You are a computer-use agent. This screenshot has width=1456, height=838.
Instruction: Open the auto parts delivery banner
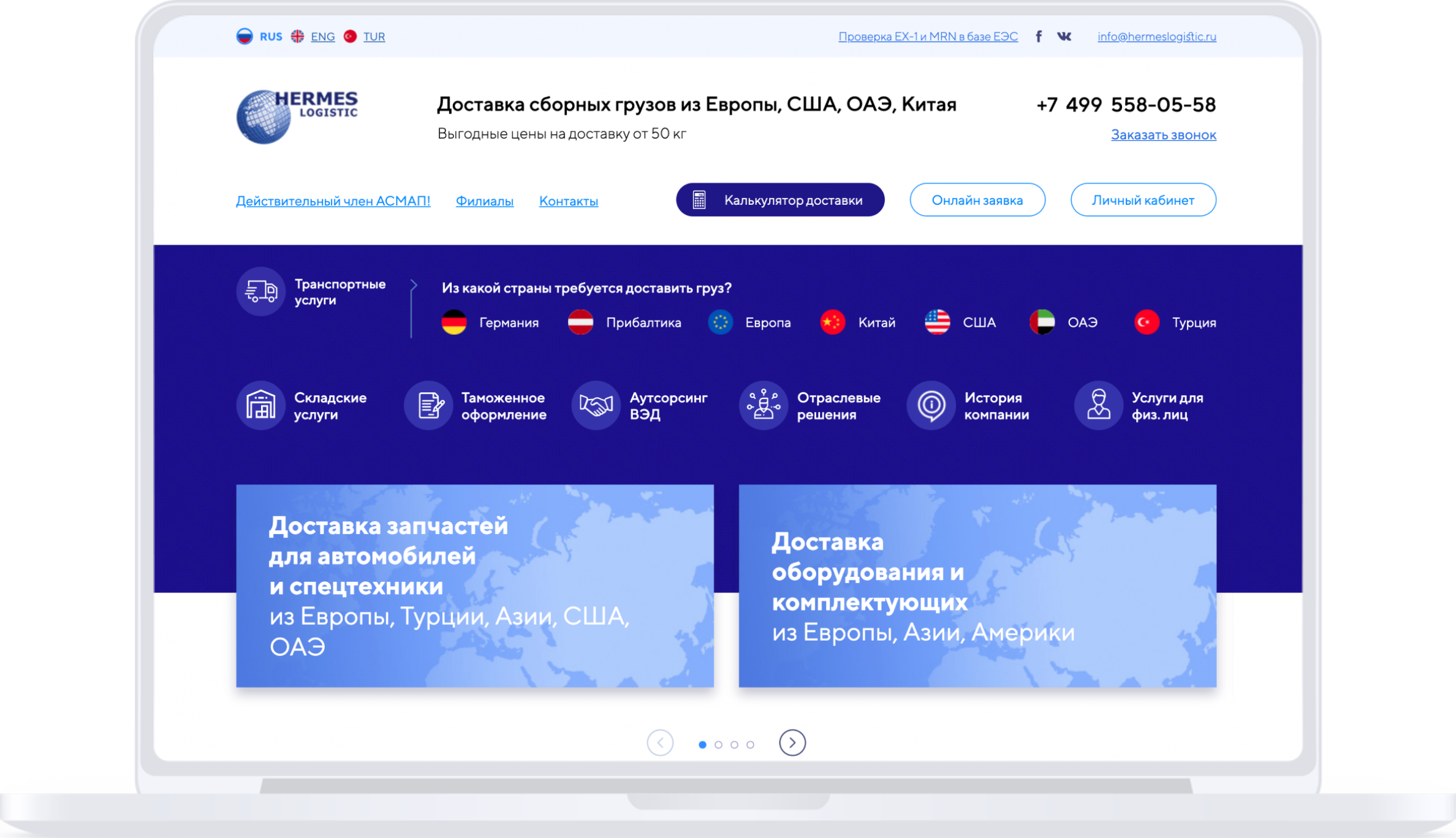point(475,585)
